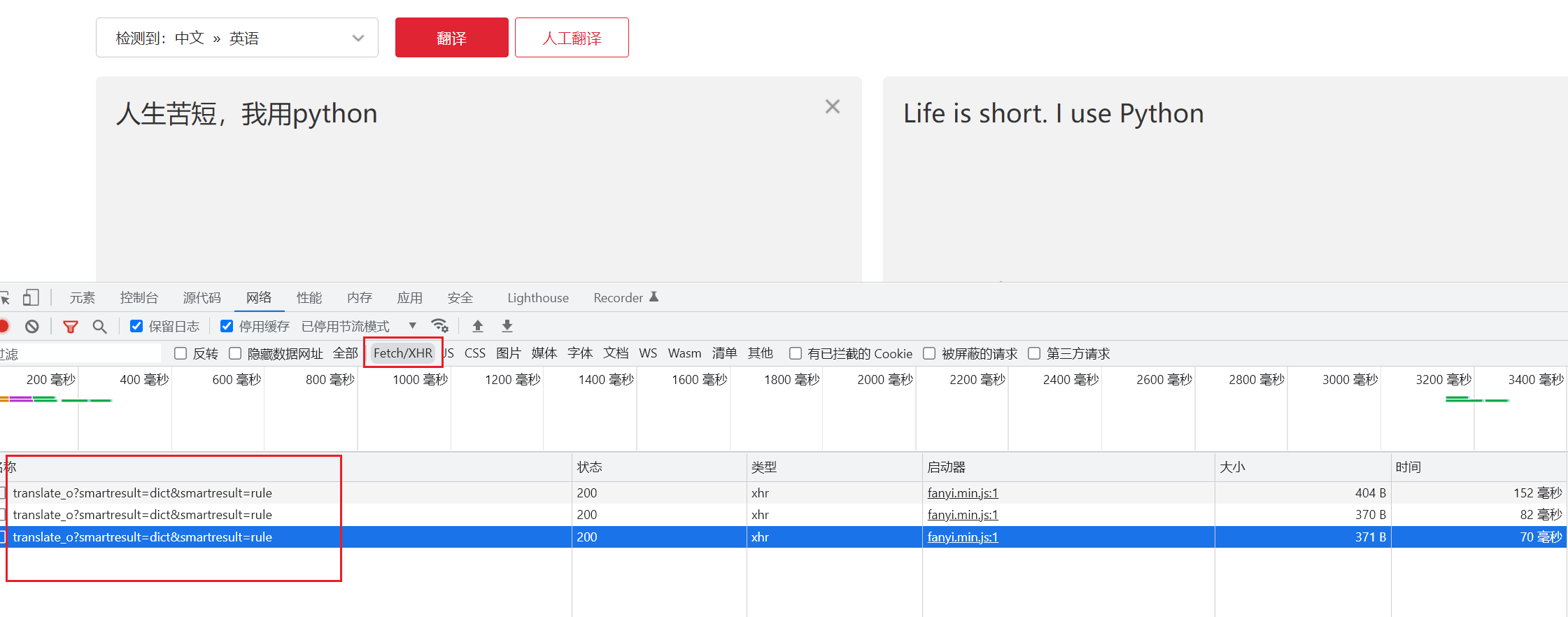The height and width of the screenshot is (617, 1568).
Task: Focus the 过滤 filter input field
Action: tap(80, 354)
